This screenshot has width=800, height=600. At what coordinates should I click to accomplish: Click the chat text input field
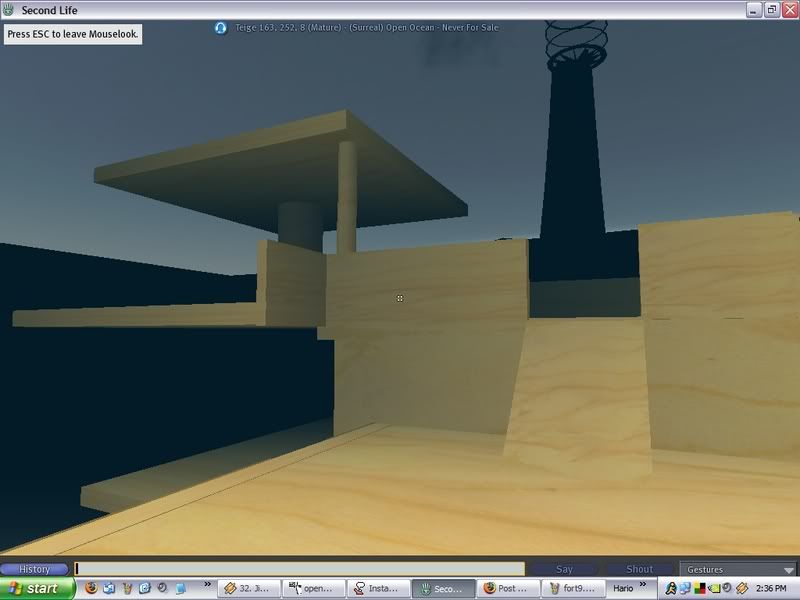pos(298,570)
